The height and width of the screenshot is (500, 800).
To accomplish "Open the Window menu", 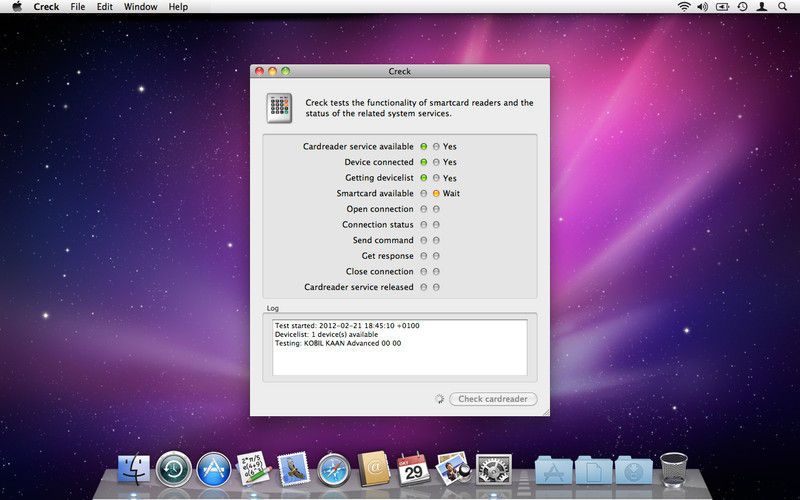I will point(140,7).
